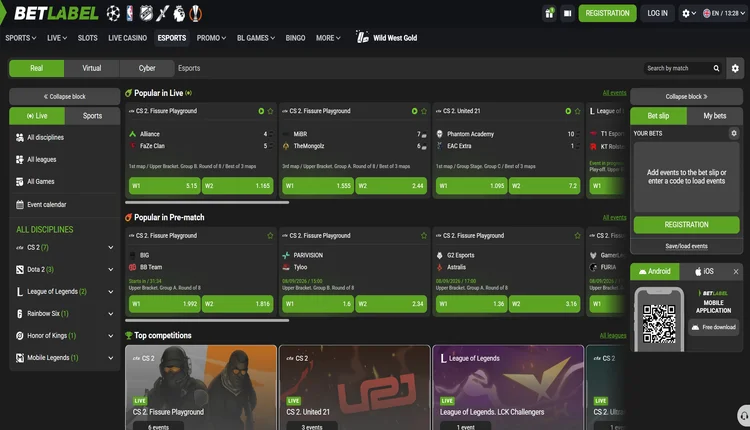Watch live stream of Alliance vs FaZe Clan

click(x=261, y=111)
